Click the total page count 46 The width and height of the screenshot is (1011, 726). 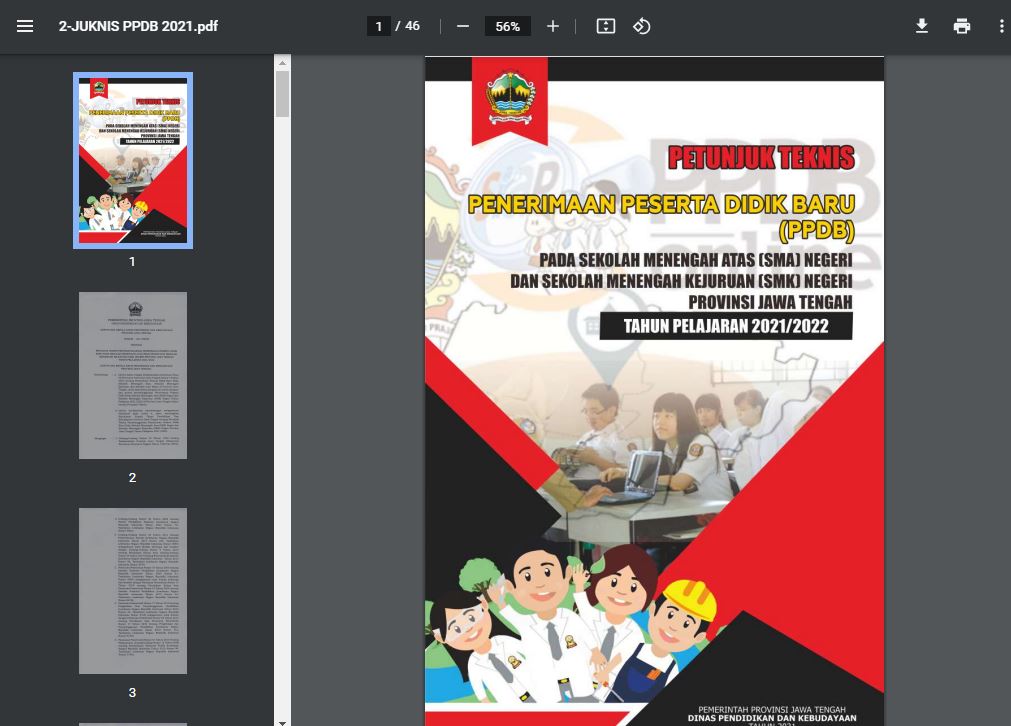pos(412,26)
